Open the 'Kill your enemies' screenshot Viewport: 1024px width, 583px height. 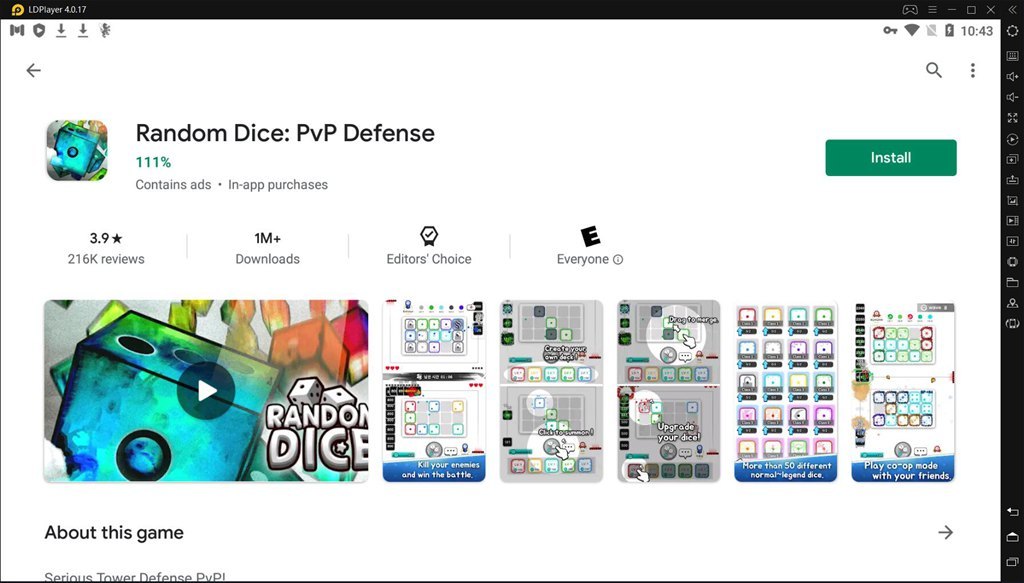[434, 391]
